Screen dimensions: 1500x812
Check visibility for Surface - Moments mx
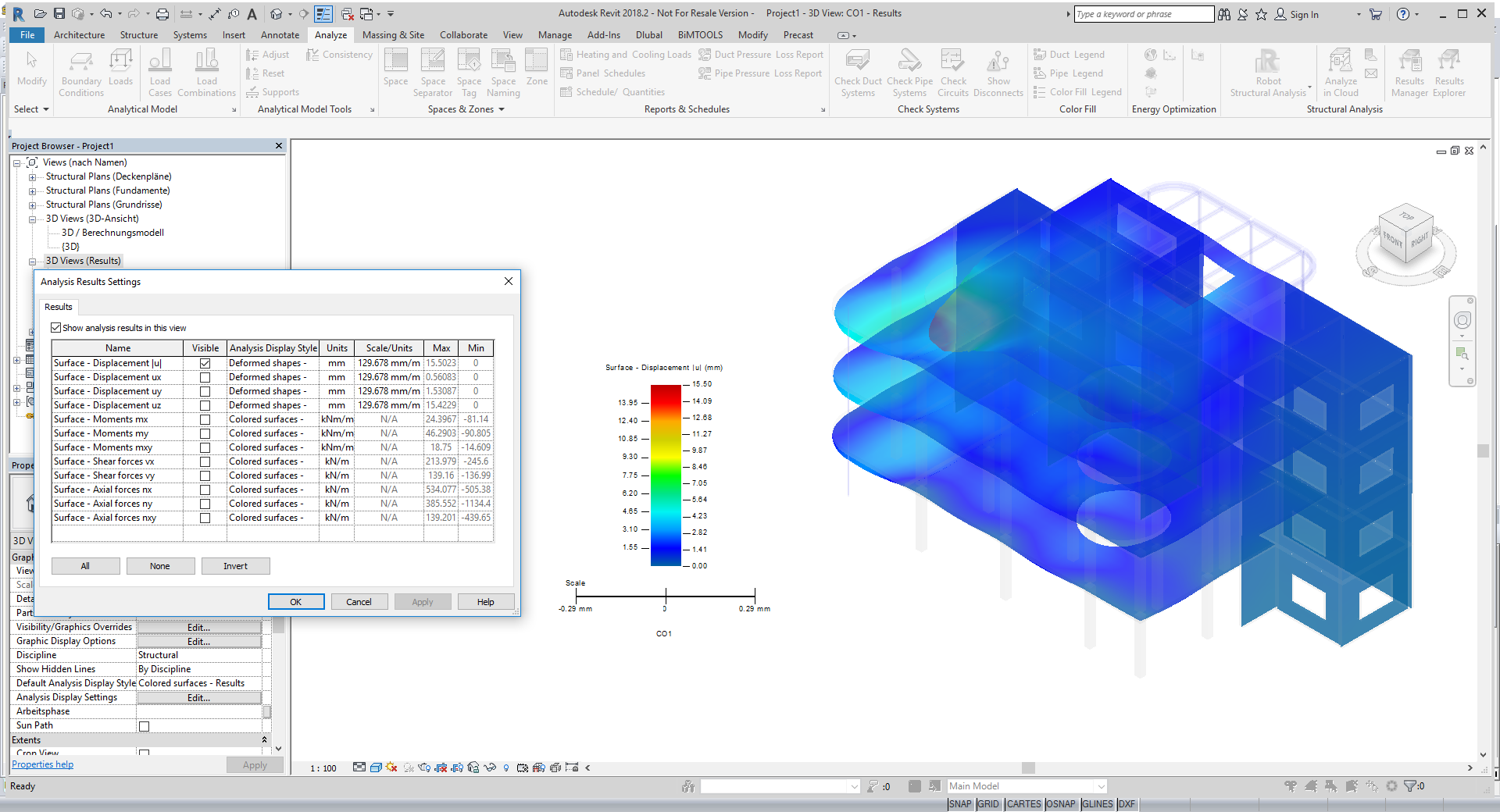pyautogui.click(x=205, y=419)
